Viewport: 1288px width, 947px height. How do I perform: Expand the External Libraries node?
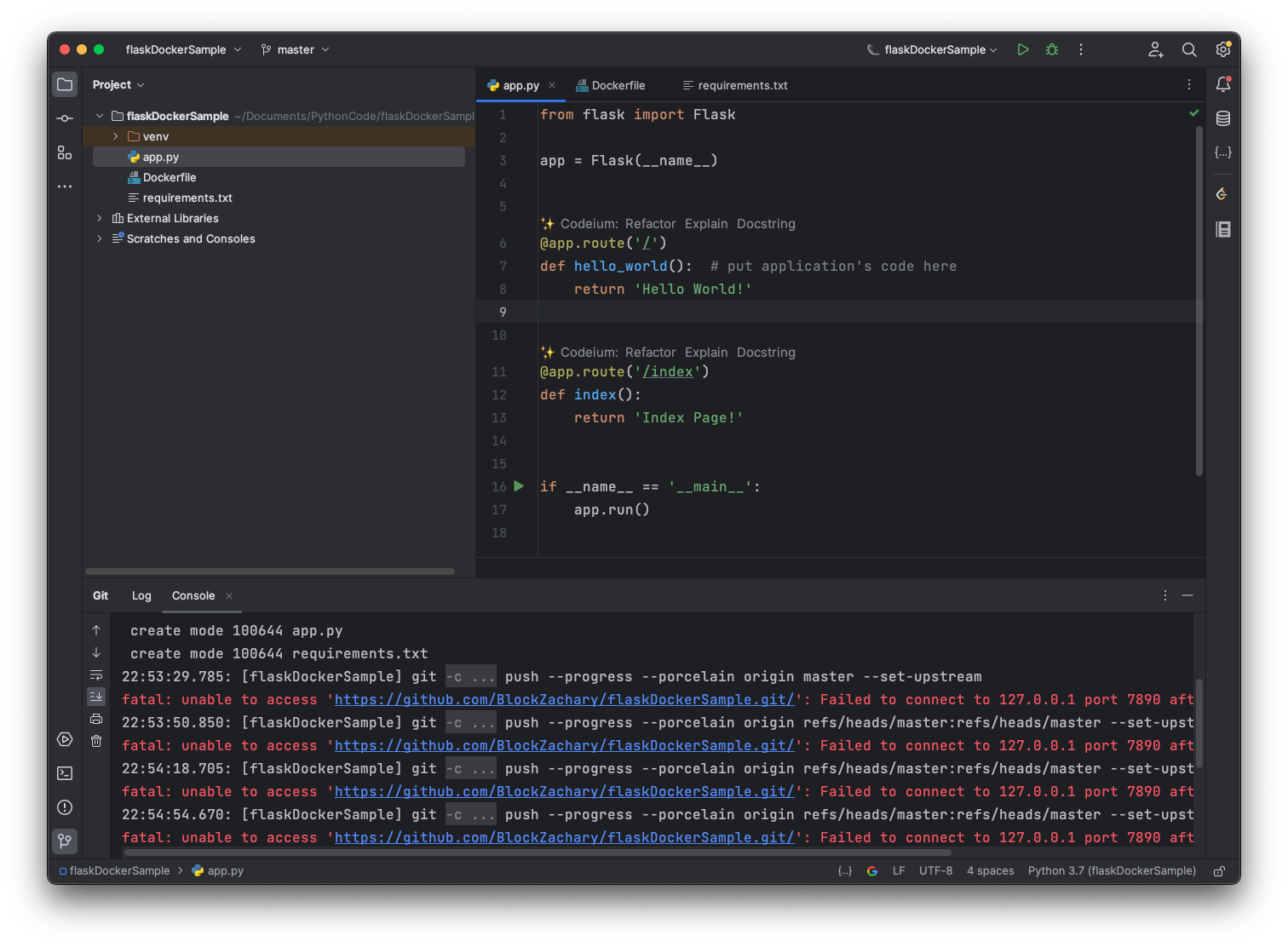[100, 218]
